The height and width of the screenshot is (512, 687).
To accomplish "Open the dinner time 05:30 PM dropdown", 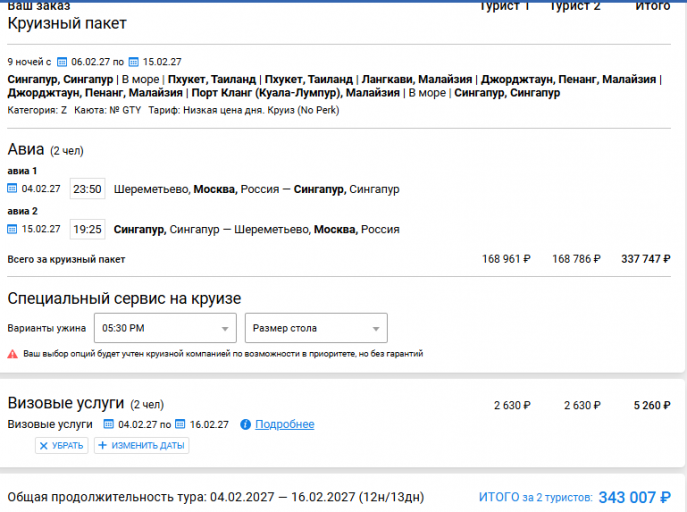I will pos(165,328).
